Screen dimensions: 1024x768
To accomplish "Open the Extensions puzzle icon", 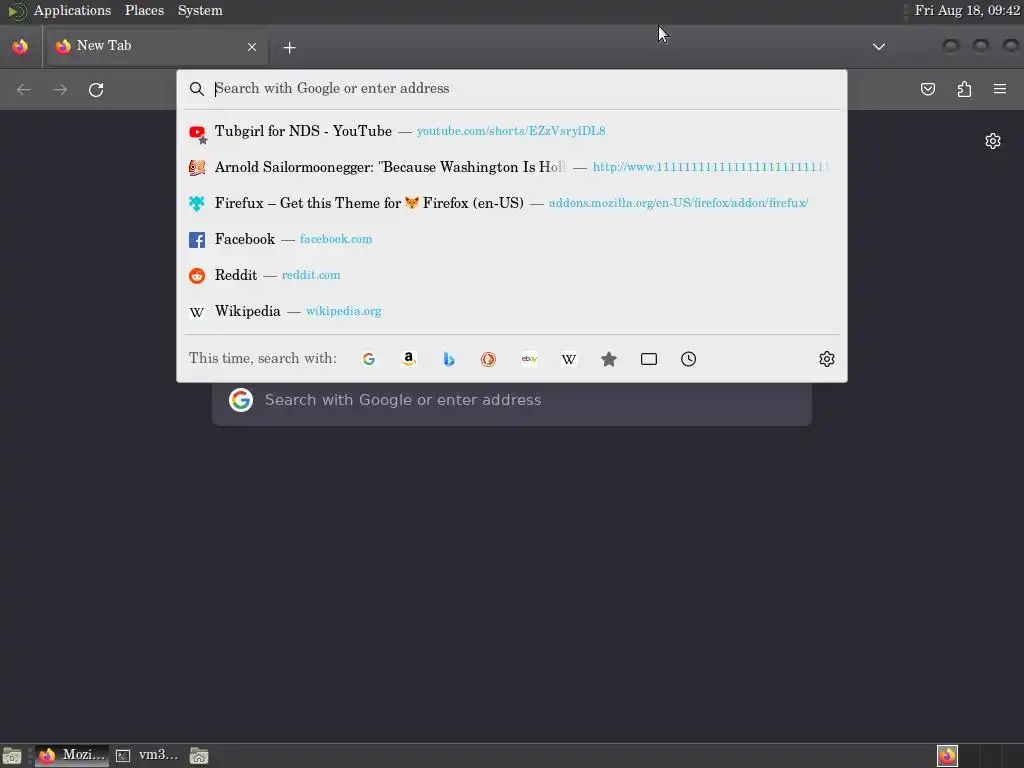I will (964, 89).
